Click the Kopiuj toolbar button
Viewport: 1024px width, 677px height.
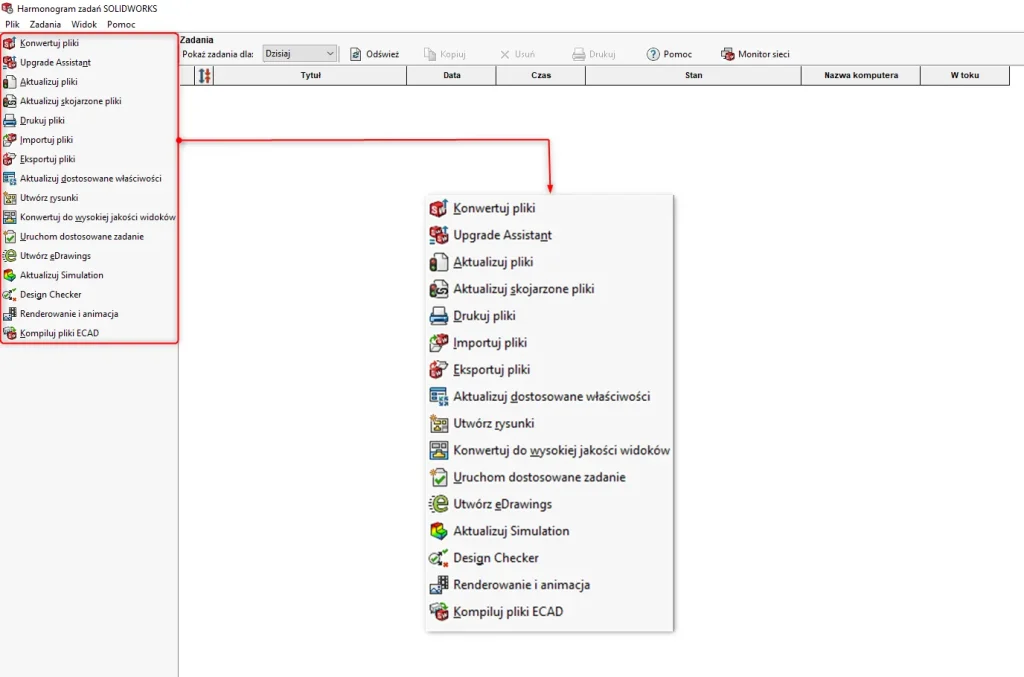point(445,54)
